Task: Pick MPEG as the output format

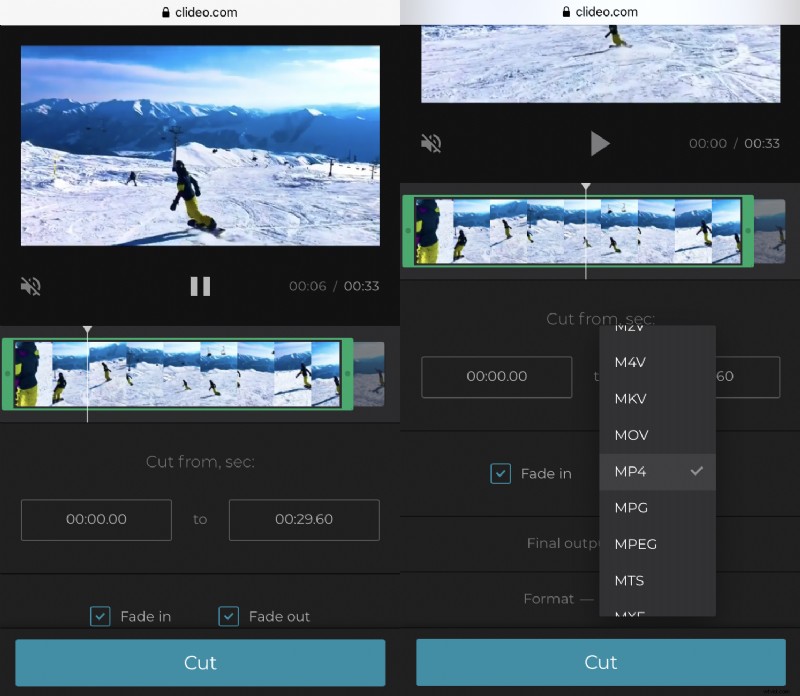Action: point(634,544)
